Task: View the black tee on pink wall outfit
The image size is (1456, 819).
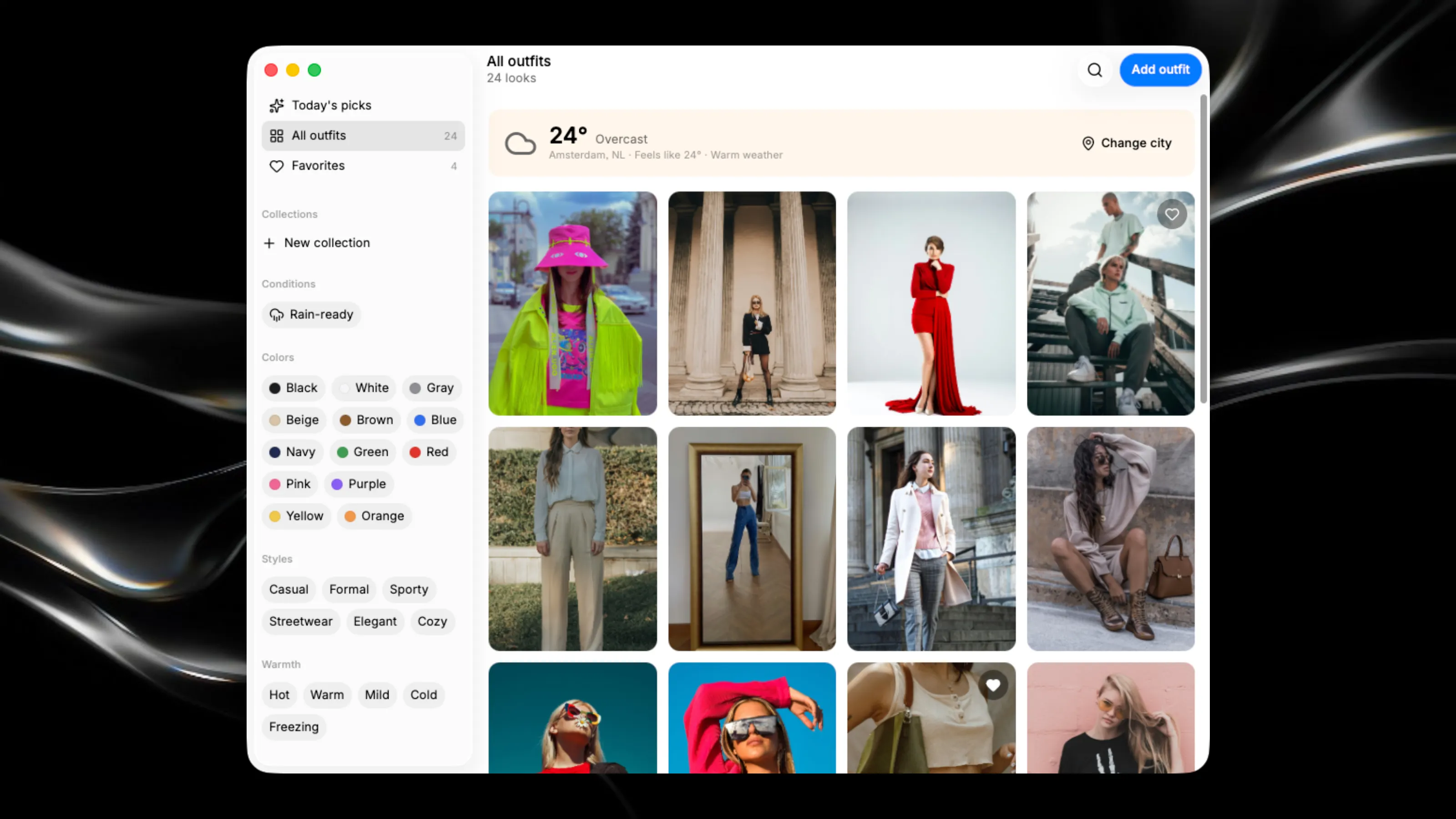Action: point(1111,718)
